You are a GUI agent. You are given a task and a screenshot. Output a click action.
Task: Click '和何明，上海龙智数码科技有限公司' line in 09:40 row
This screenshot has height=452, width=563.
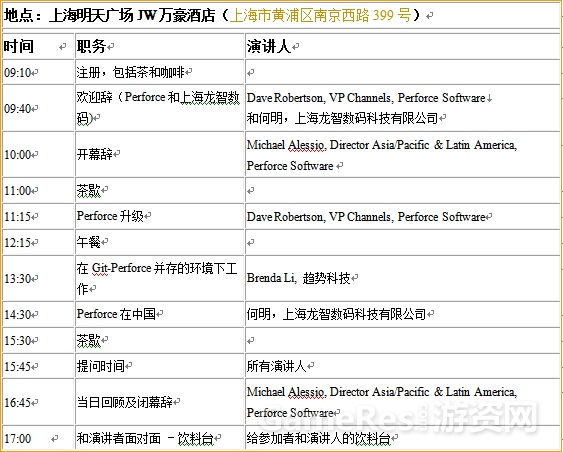[342, 118]
